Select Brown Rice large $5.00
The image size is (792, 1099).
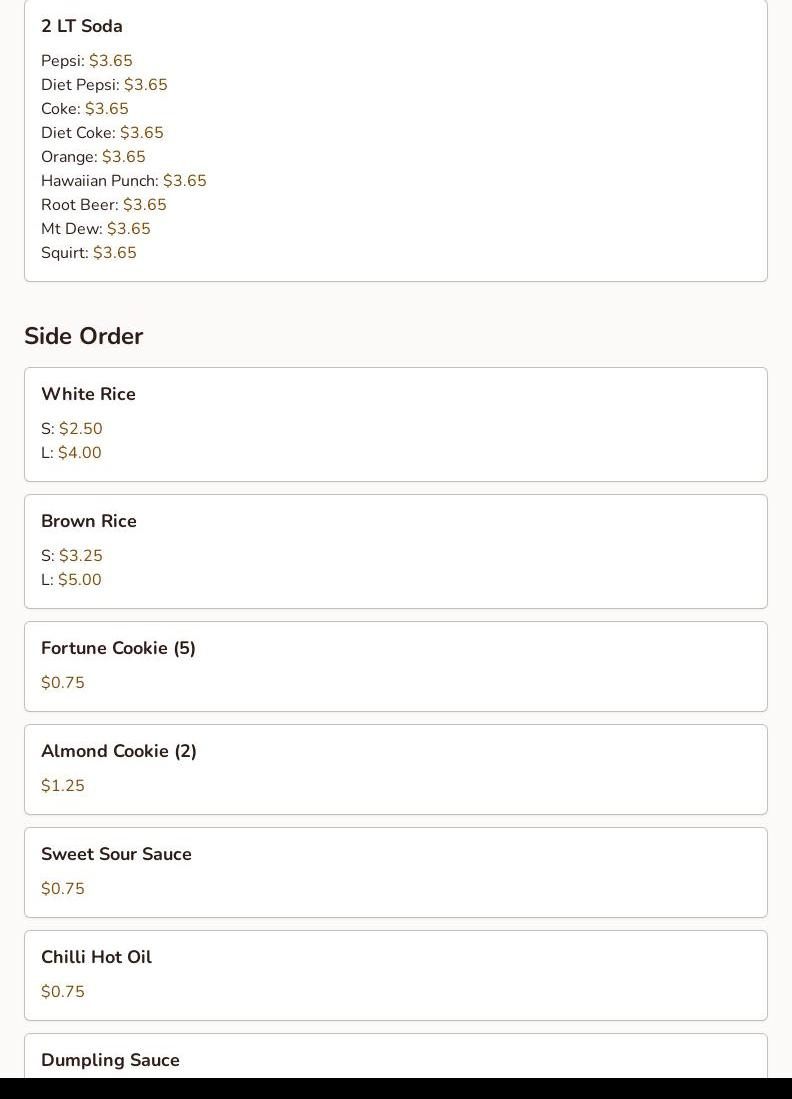(71, 580)
